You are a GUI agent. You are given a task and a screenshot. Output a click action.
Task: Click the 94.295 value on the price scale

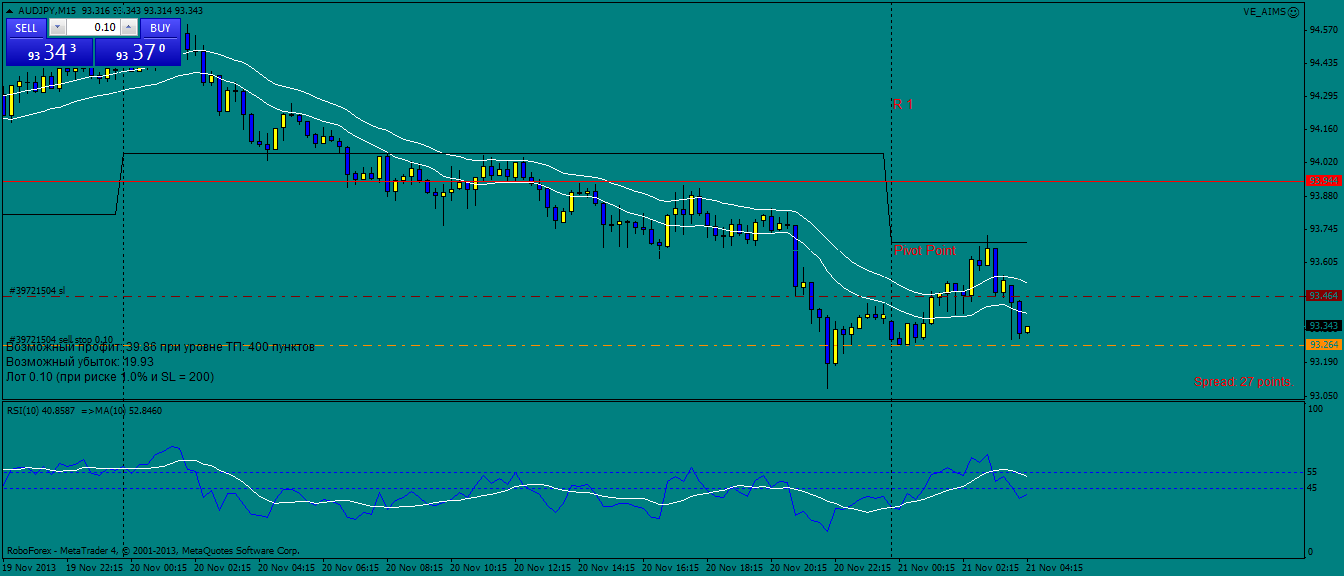pos(1324,96)
